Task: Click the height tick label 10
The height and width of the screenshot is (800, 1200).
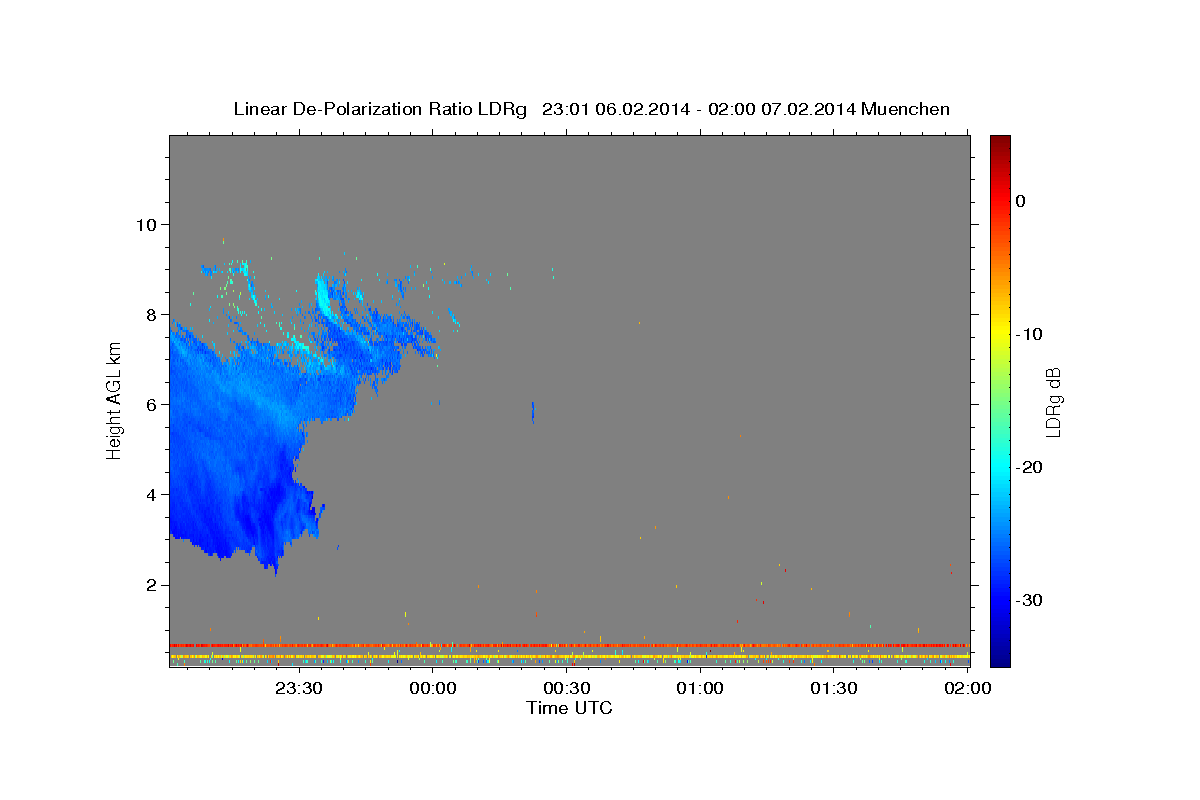Action: (x=145, y=224)
